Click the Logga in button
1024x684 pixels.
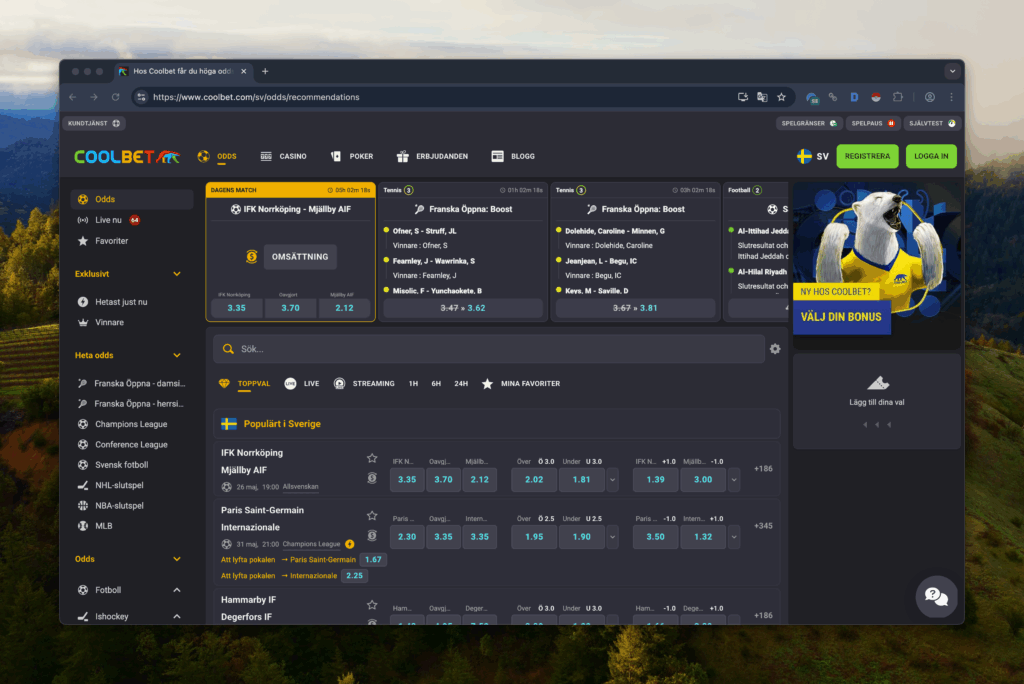931,156
